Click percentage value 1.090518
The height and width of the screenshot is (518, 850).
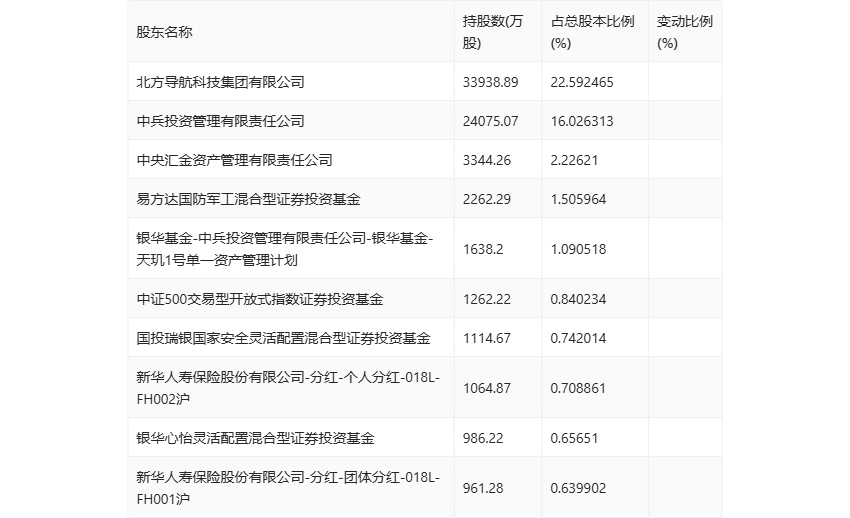578,249
